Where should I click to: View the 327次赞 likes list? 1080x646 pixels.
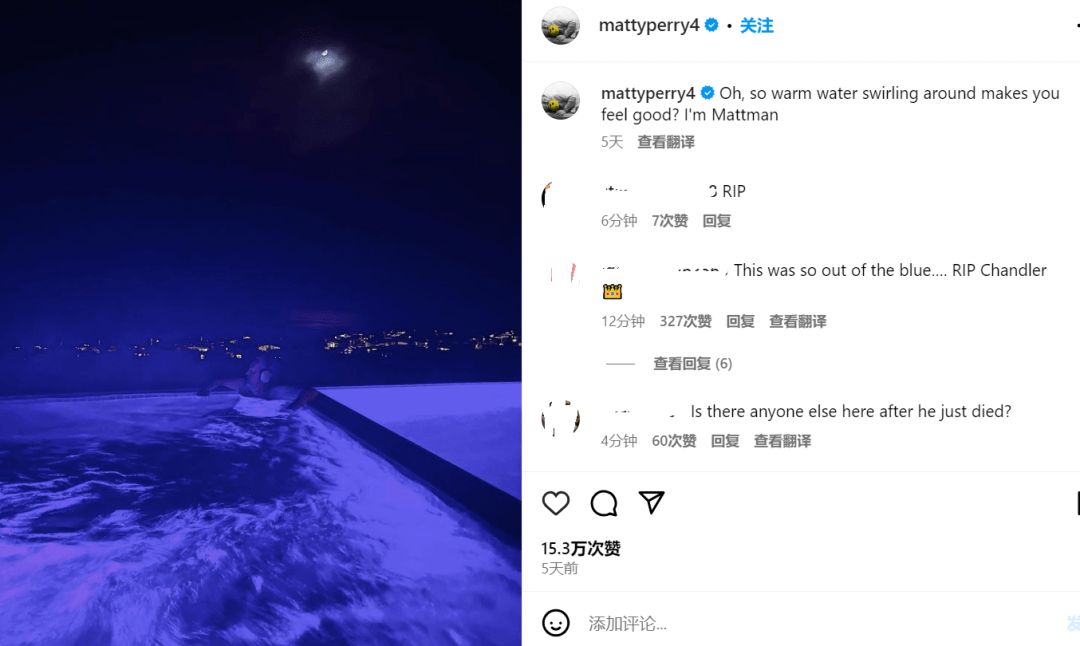pyautogui.click(x=685, y=322)
